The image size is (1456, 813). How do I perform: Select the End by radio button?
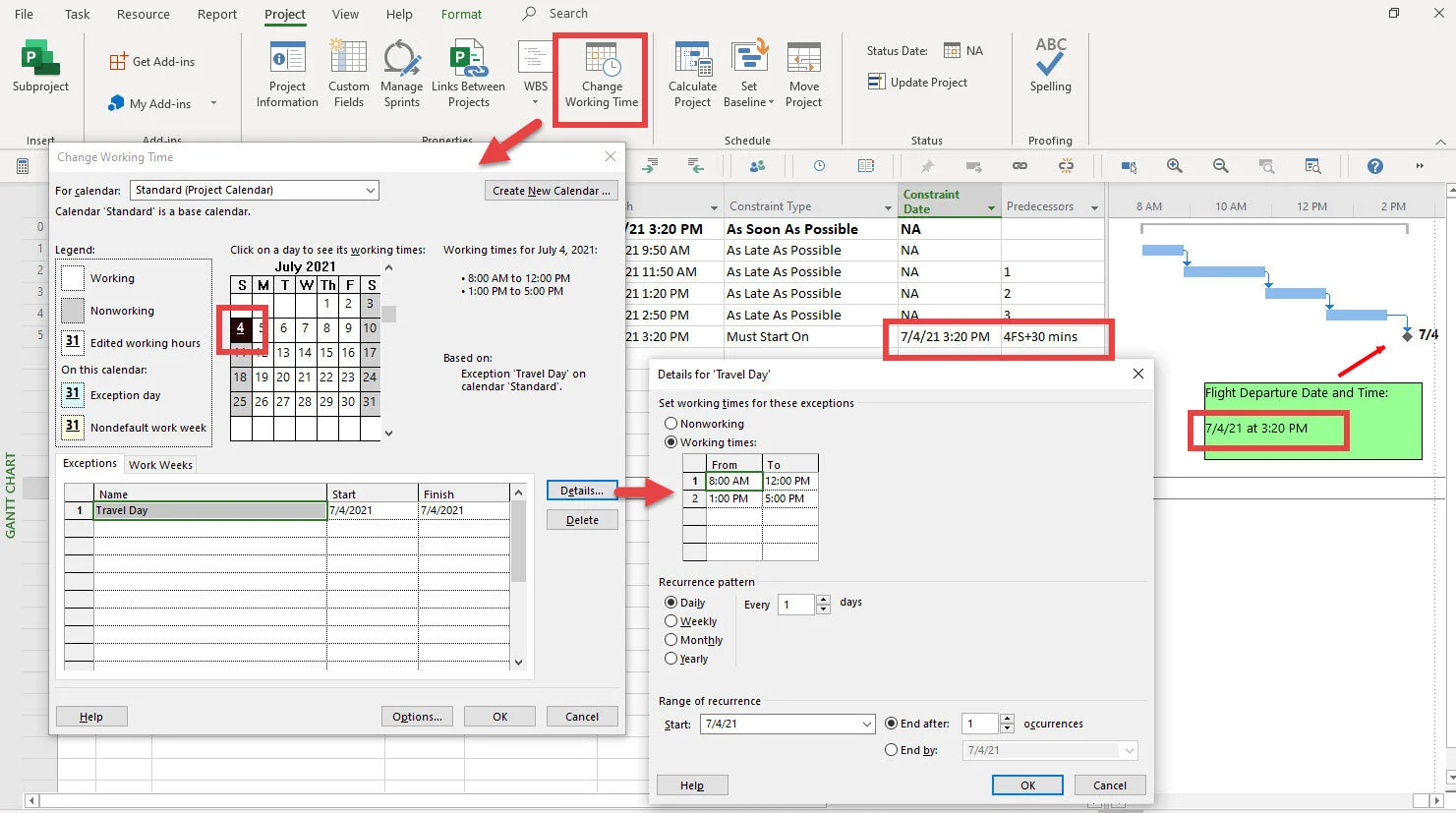[892, 750]
